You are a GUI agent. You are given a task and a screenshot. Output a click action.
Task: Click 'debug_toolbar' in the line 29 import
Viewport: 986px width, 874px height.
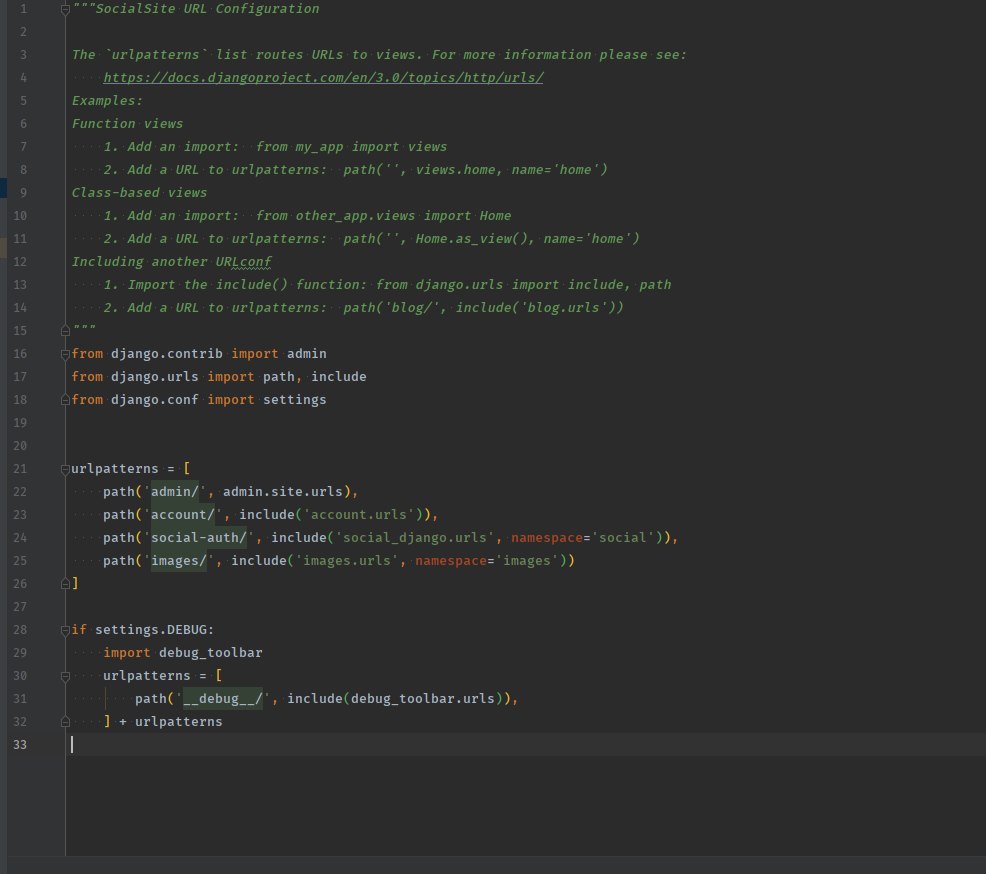pyautogui.click(x=211, y=653)
